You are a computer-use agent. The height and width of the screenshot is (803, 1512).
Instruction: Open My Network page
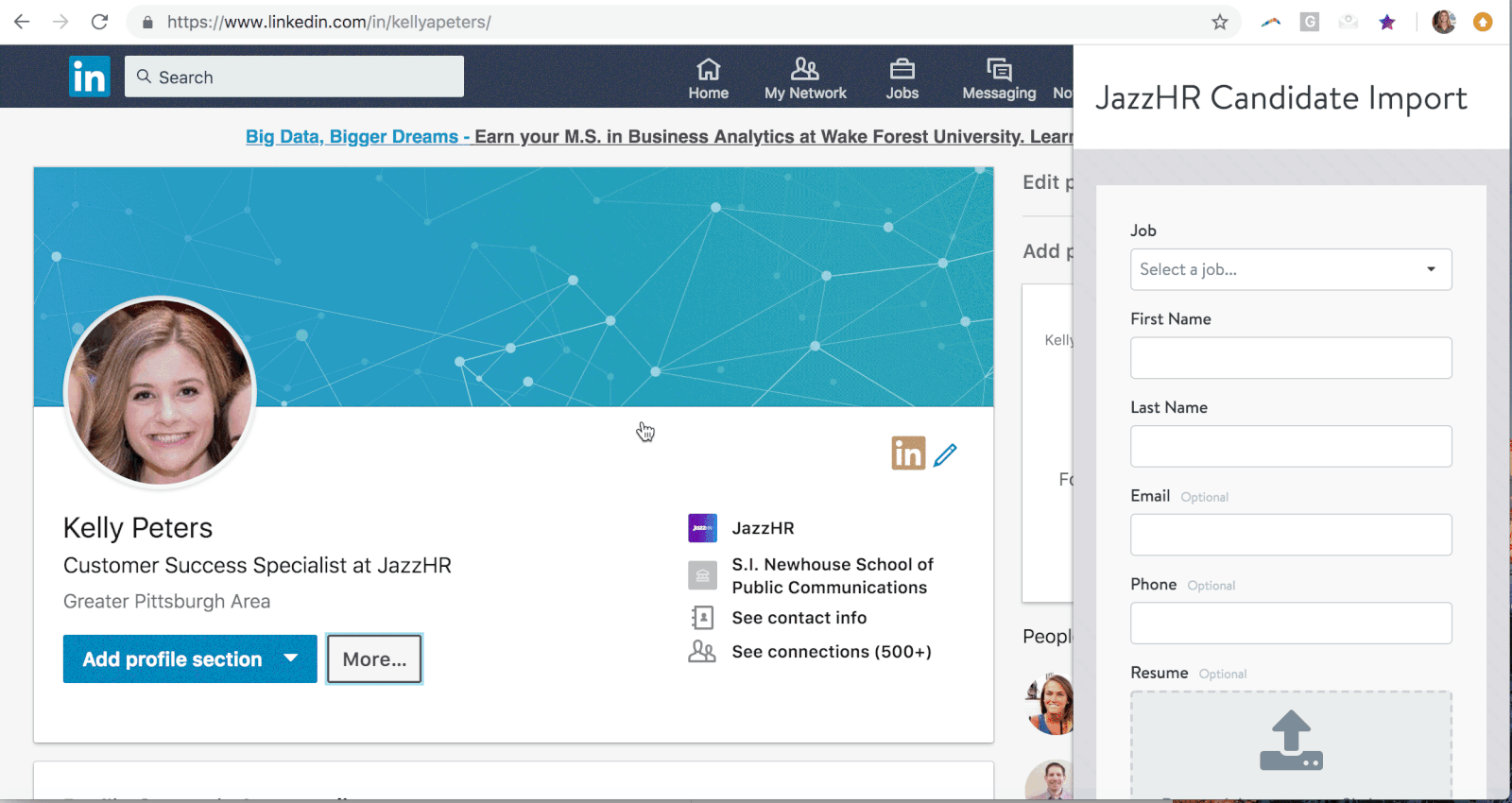click(805, 79)
